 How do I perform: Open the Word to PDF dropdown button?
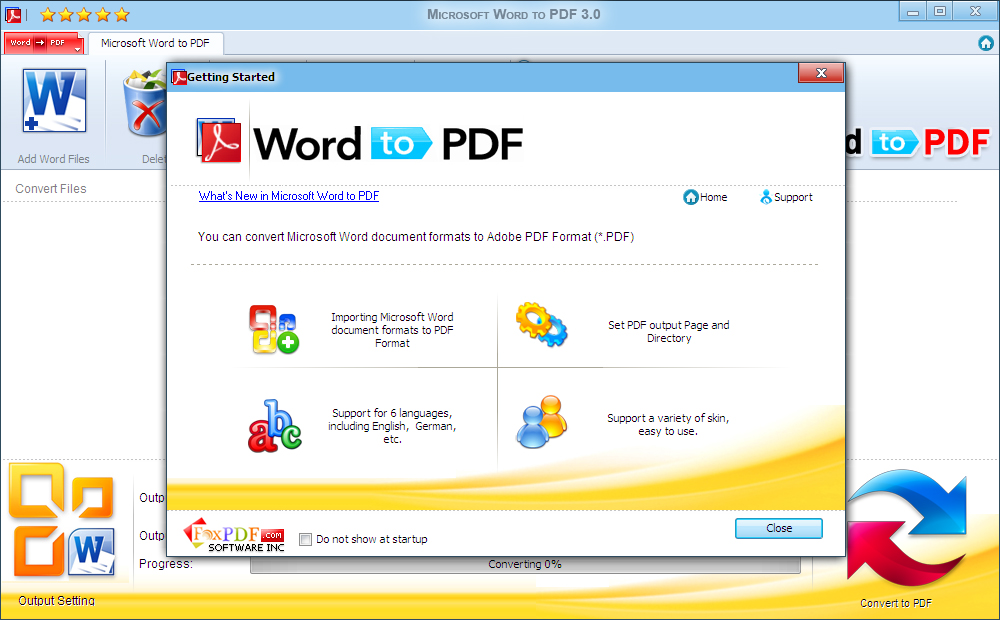[x=43, y=43]
